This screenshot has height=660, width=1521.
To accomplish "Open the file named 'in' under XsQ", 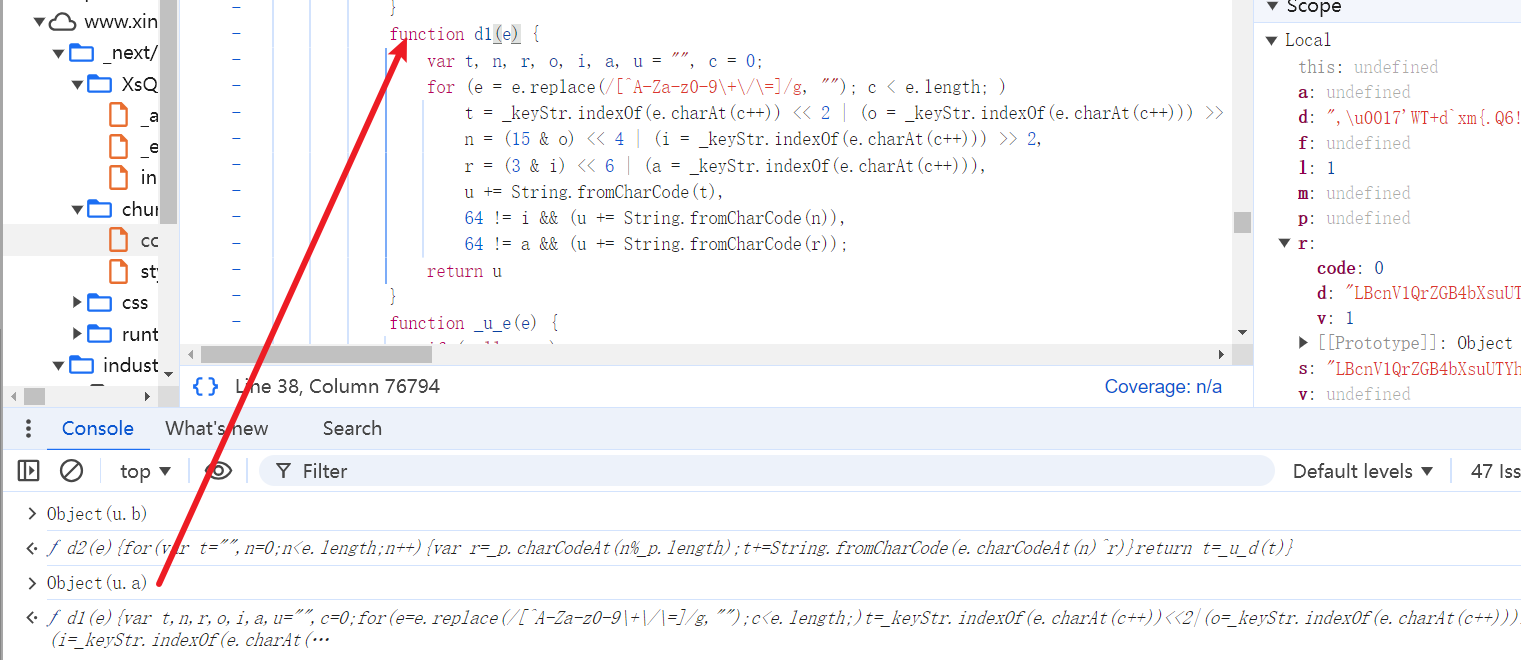I will click(119, 178).
